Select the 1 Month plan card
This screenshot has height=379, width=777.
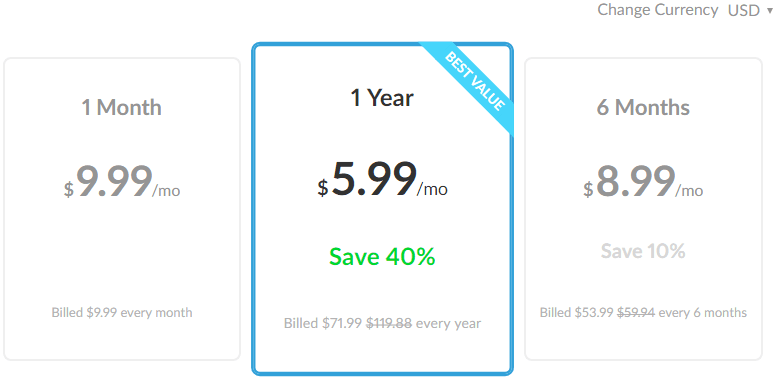pyautogui.click(x=122, y=209)
